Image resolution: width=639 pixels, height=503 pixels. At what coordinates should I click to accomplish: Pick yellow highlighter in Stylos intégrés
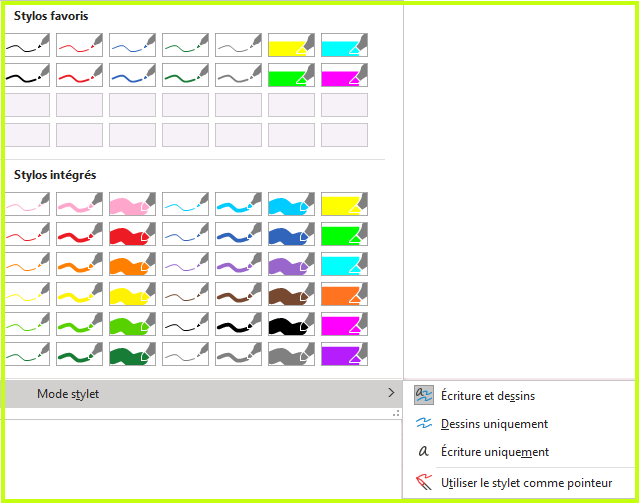(344, 204)
